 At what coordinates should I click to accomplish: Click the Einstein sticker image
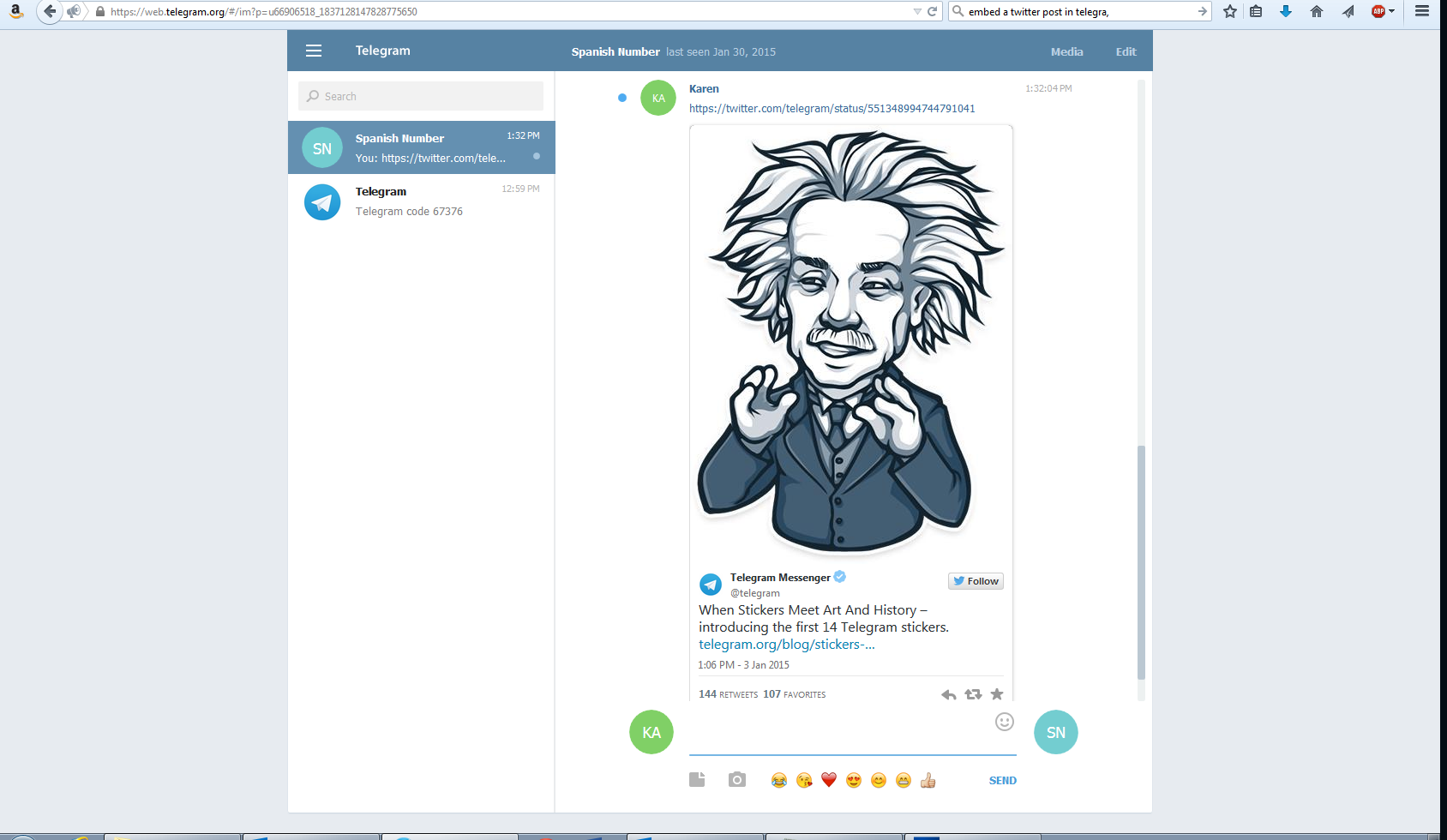(851, 343)
